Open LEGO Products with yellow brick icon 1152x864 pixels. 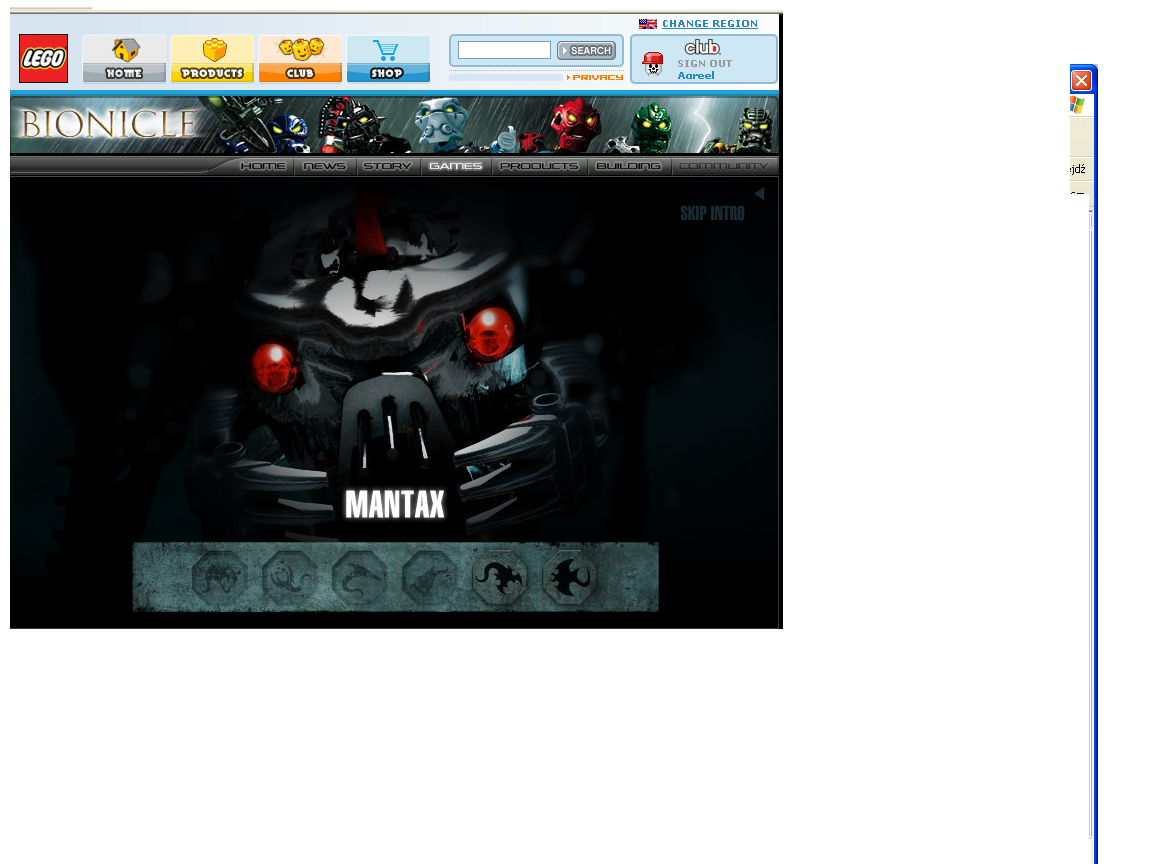[x=212, y=59]
